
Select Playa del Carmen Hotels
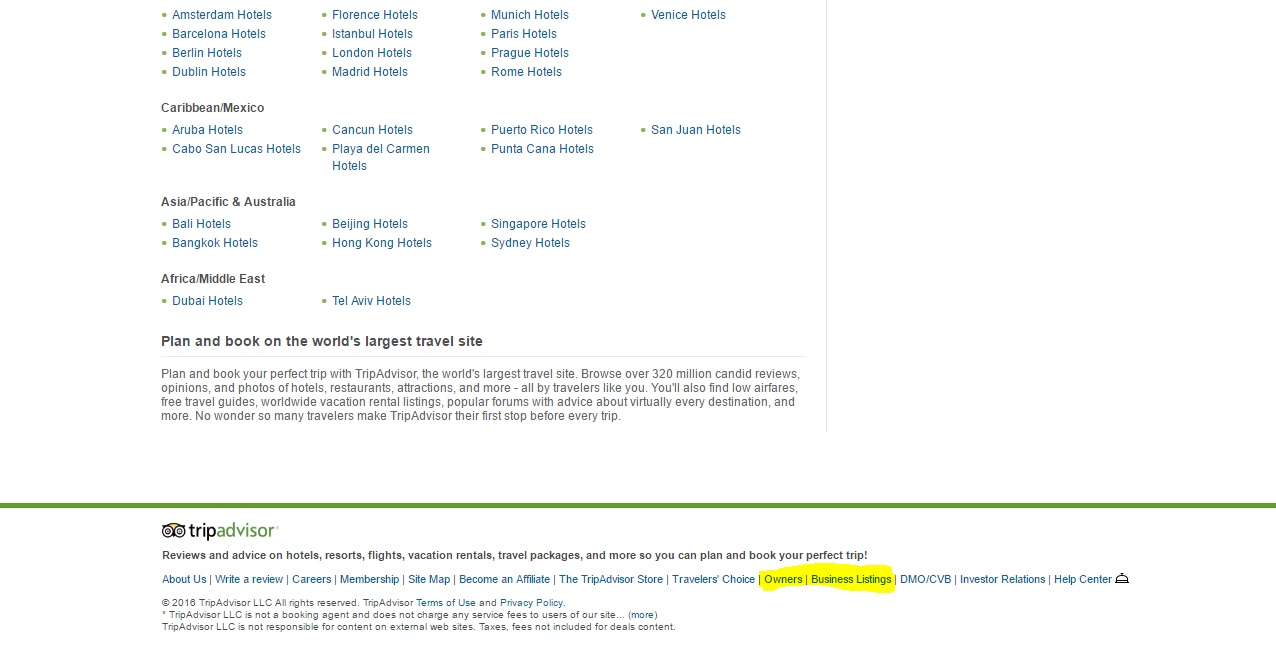(x=381, y=157)
